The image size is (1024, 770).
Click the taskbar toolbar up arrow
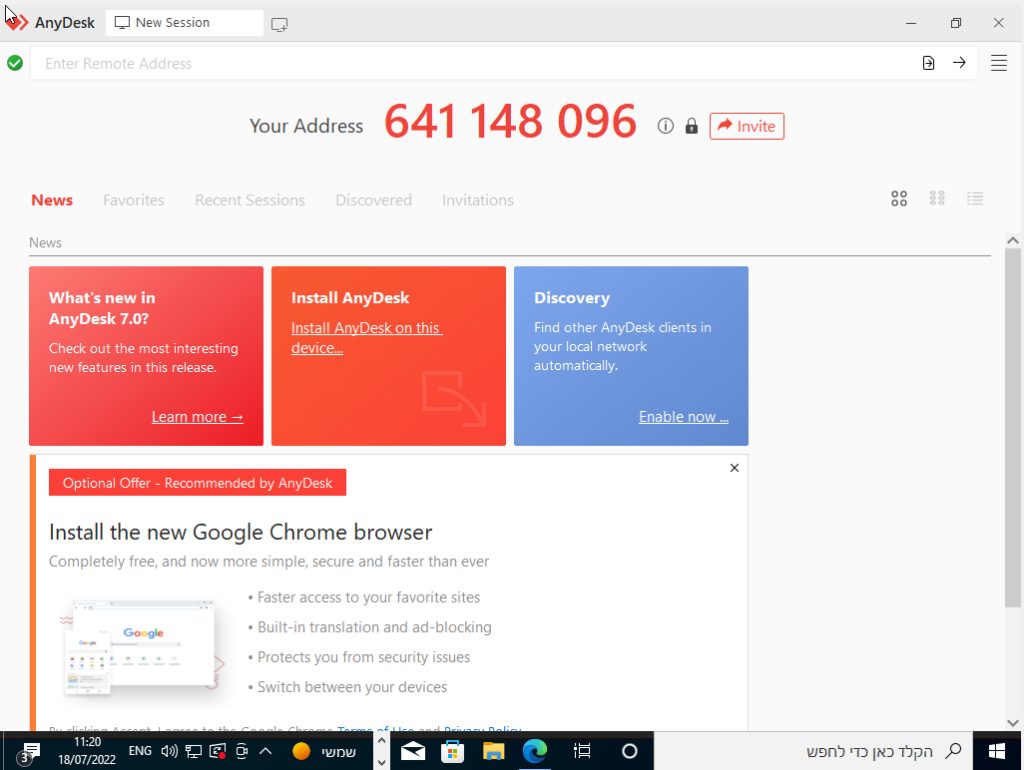382,741
